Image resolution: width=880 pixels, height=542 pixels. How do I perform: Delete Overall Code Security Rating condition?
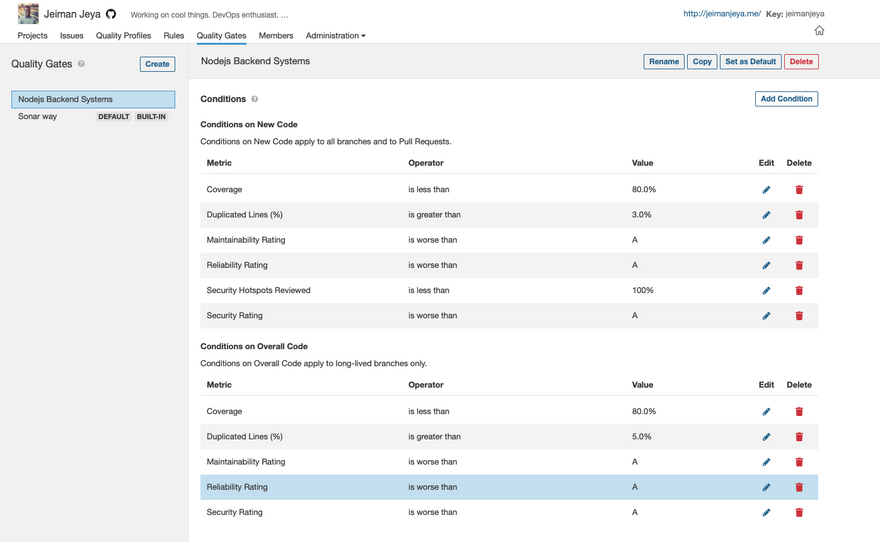(799, 513)
